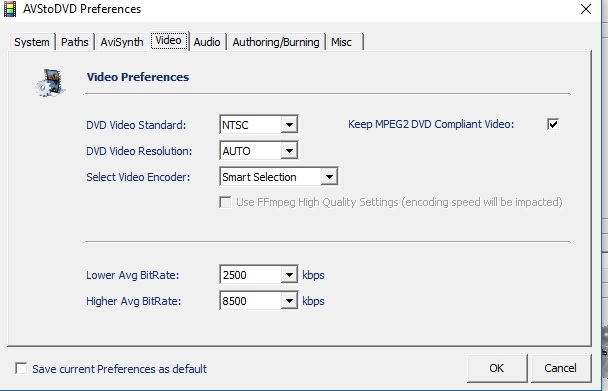Open the Authoring/Burning tab
Screen dimensions: 608x391
(x=276, y=42)
